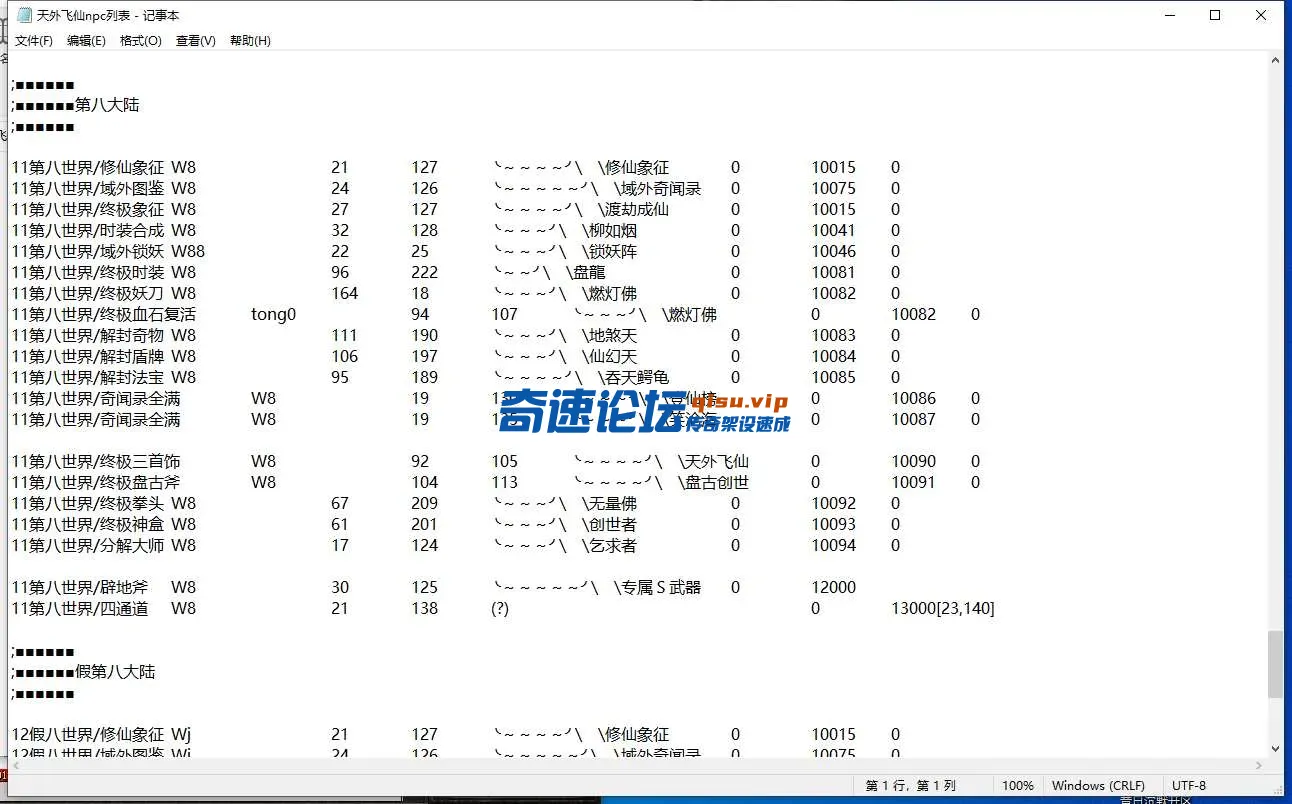The width and height of the screenshot is (1292, 804).
Task: Click the 第八大陆 header line
Action: click(x=76, y=105)
